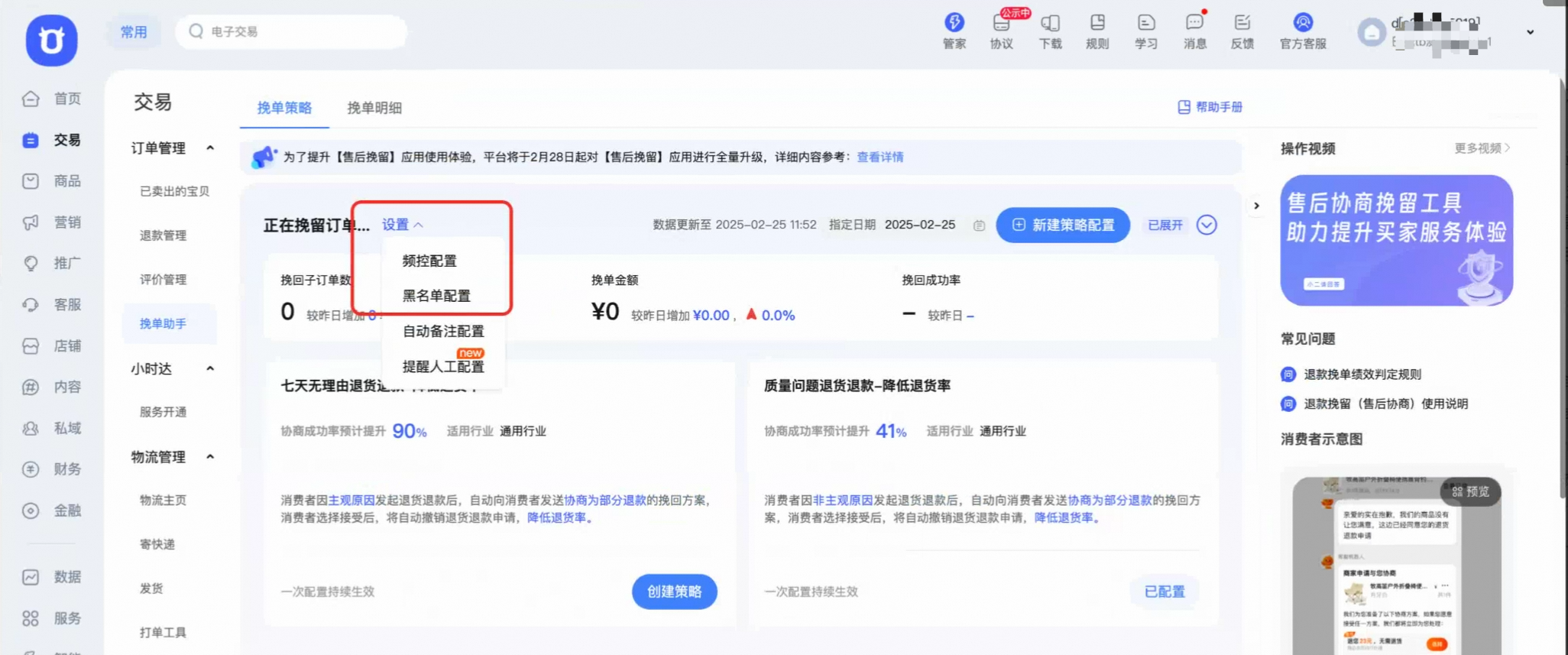This screenshot has width=1568, height=655.
Task: Choose 提醒人工配置 from settings menu
Action: tap(443, 366)
